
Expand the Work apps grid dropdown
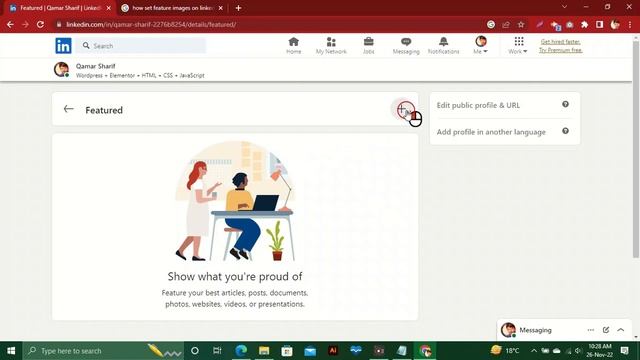[518, 45]
